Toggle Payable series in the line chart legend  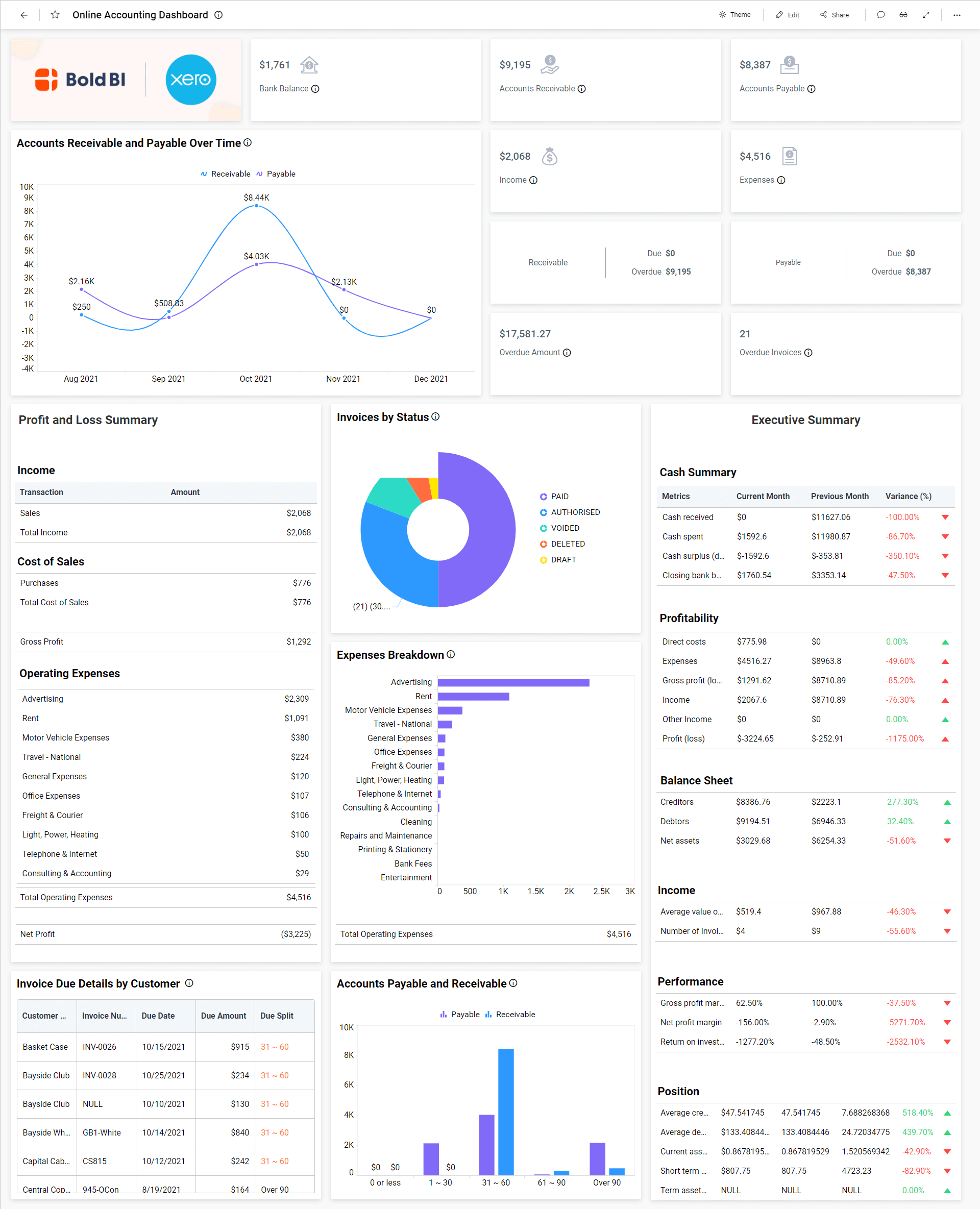coord(276,174)
